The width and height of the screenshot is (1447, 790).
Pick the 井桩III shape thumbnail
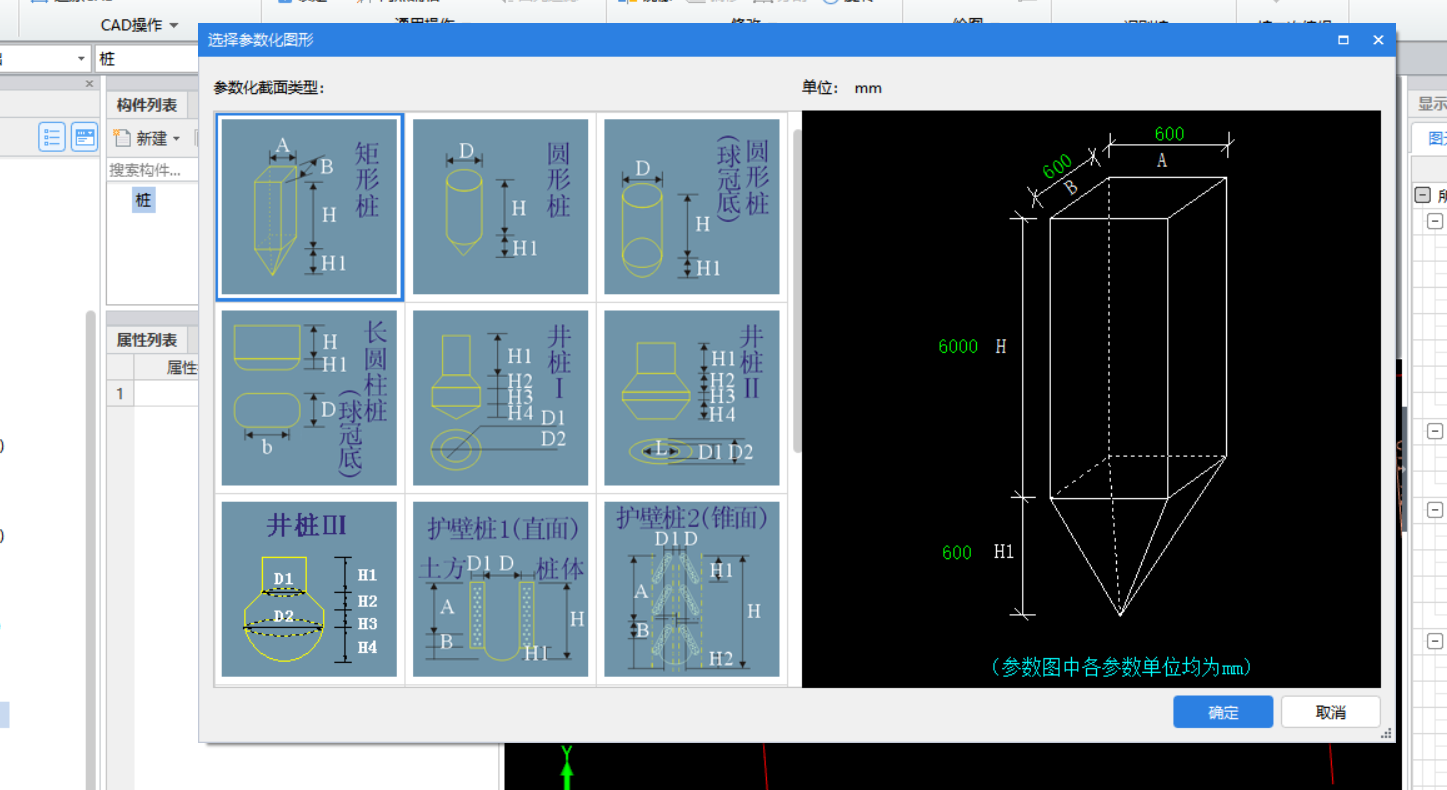309,589
